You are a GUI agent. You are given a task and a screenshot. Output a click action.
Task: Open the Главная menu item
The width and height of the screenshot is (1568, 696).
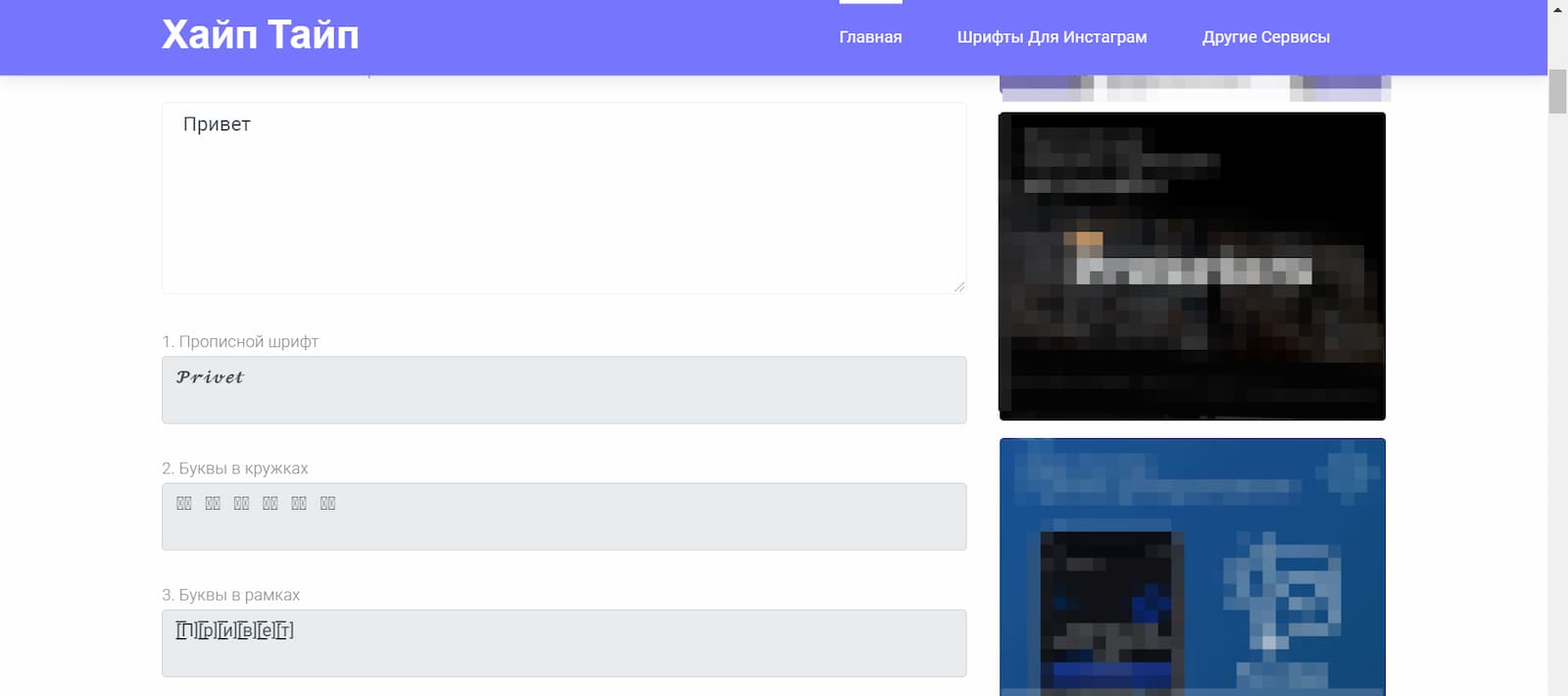pyautogui.click(x=869, y=37)
